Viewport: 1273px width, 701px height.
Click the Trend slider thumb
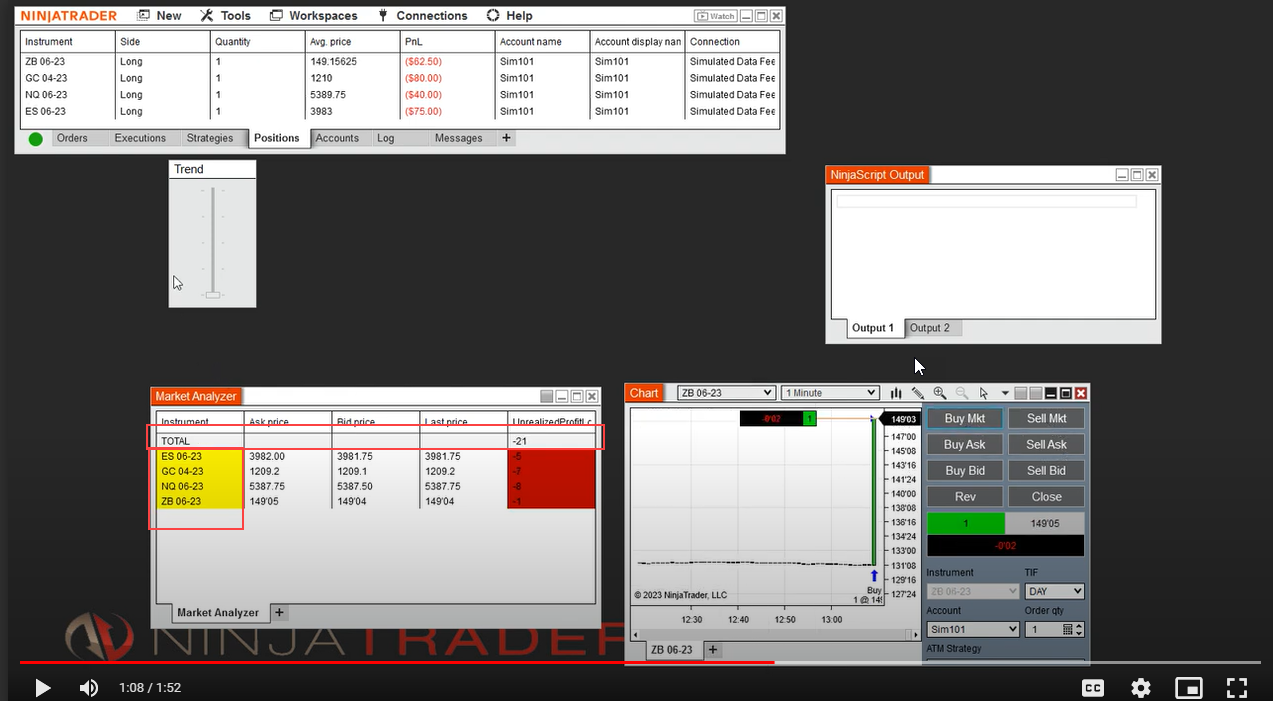pyautogui.click(x=212, y=294)
